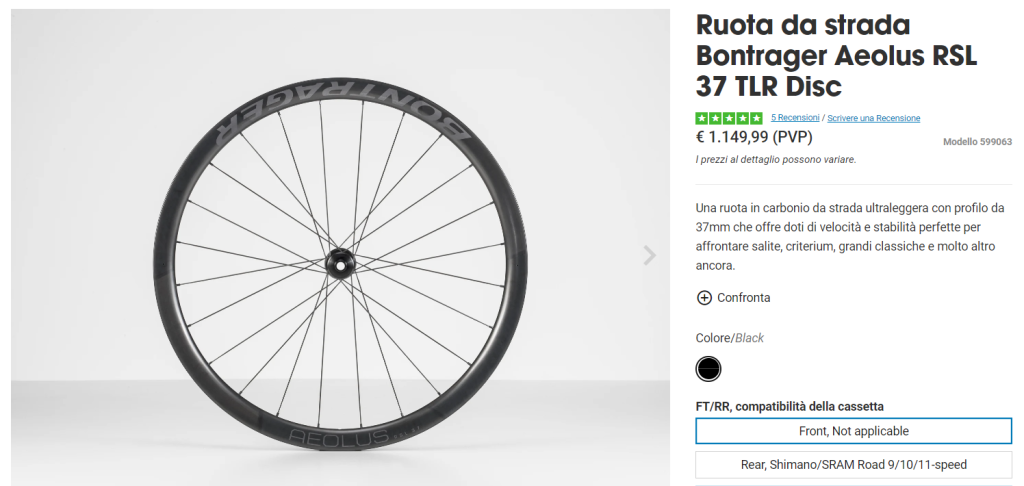Viewport: 1024px width, 486px height.
Task: Click the Bontrager wheel product photo
Action: pos(340,260)
